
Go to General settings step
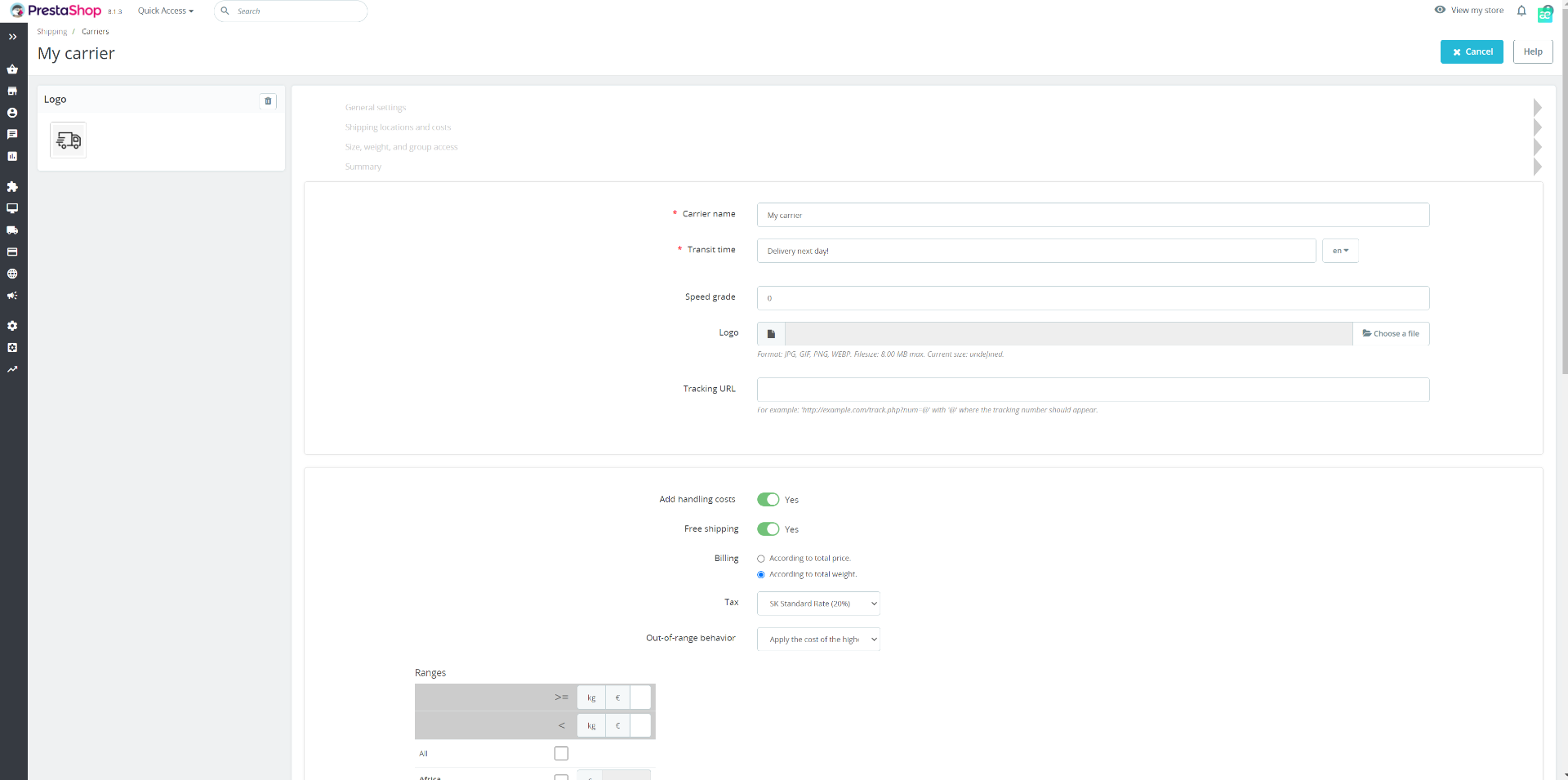point(376,108)
